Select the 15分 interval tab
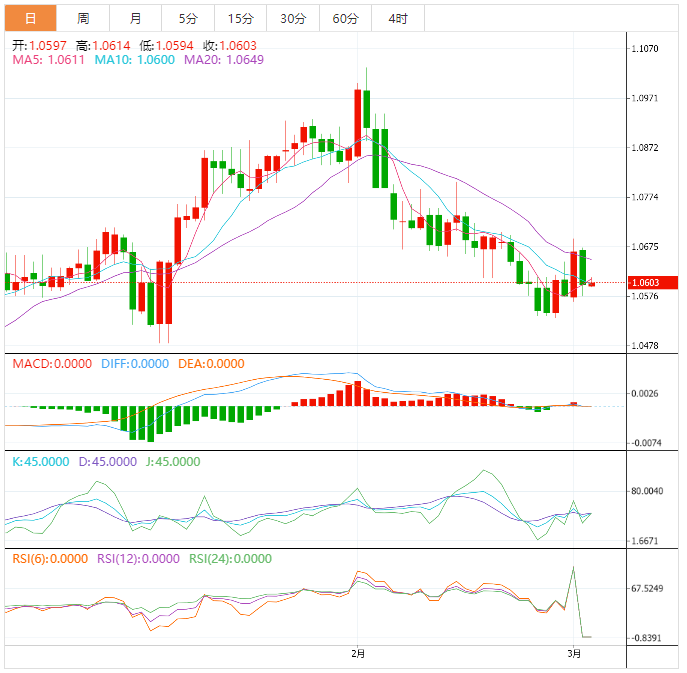Image resolution: width=687 pixels, height=673 pixels. (240, 18)
